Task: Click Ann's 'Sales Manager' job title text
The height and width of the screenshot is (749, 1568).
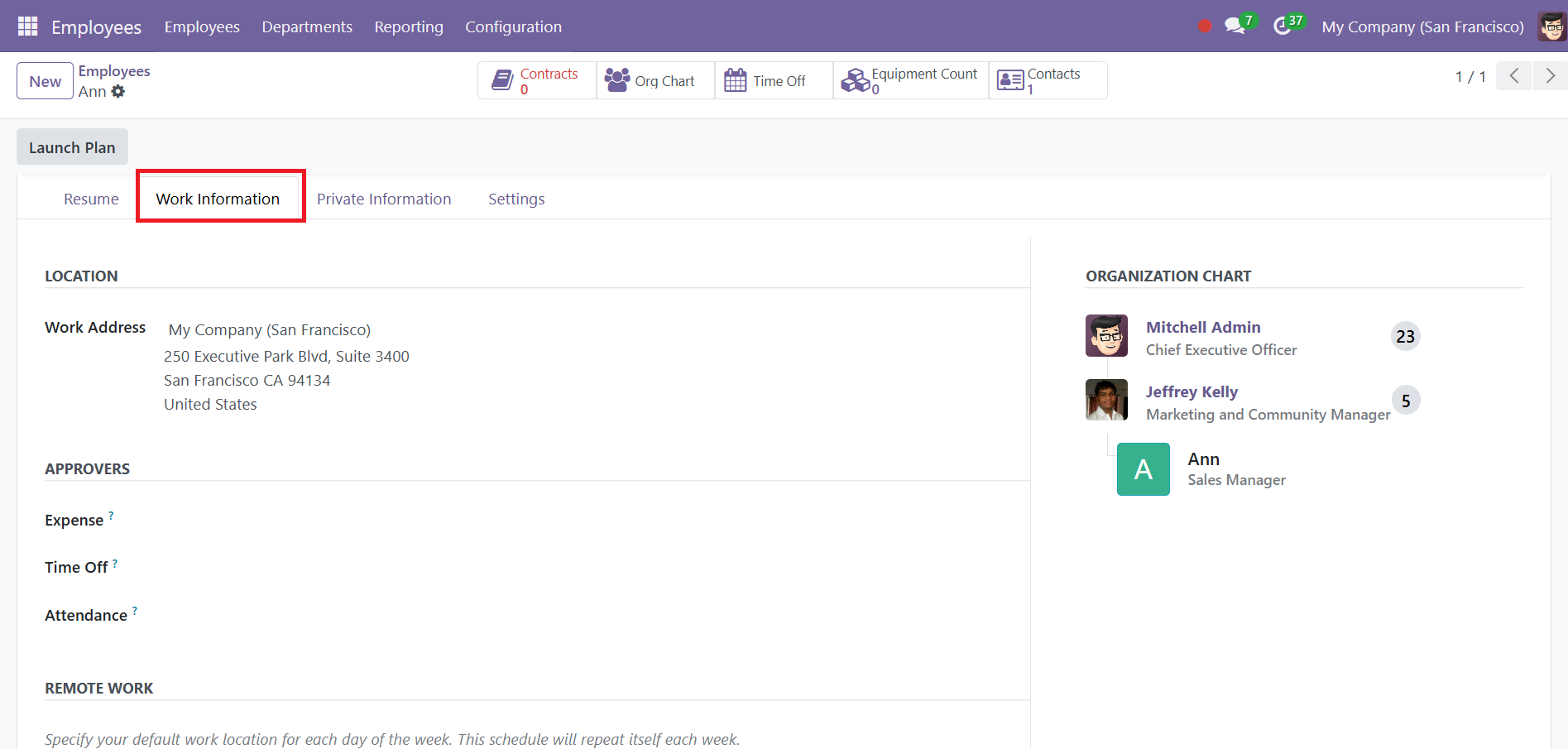Action: tap(1237, 480)
